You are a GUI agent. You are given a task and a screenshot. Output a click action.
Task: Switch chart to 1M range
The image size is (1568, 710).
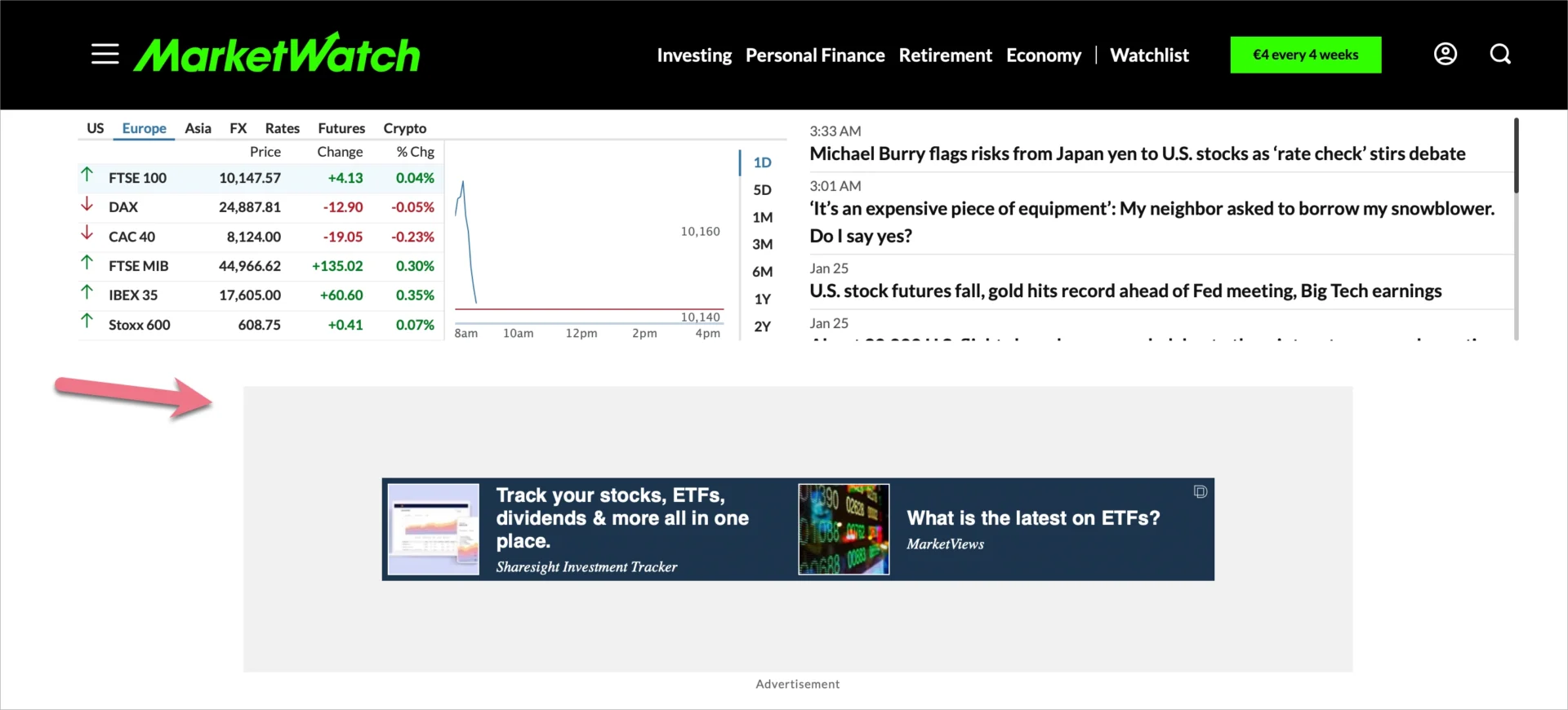pyautogui.click(x=762, y=217)
